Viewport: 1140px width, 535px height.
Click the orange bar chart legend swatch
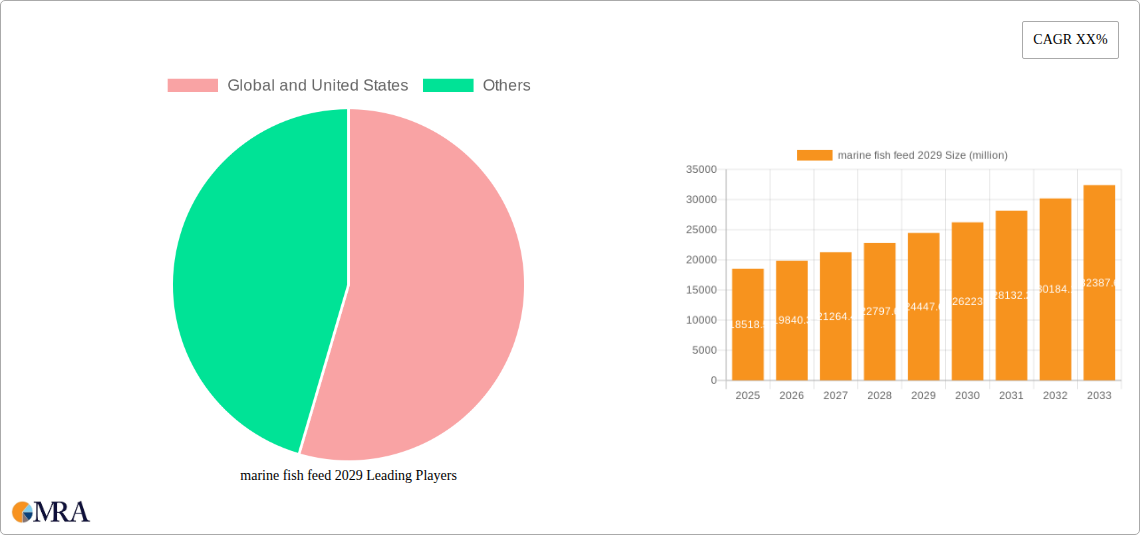(x=814, y=155)
